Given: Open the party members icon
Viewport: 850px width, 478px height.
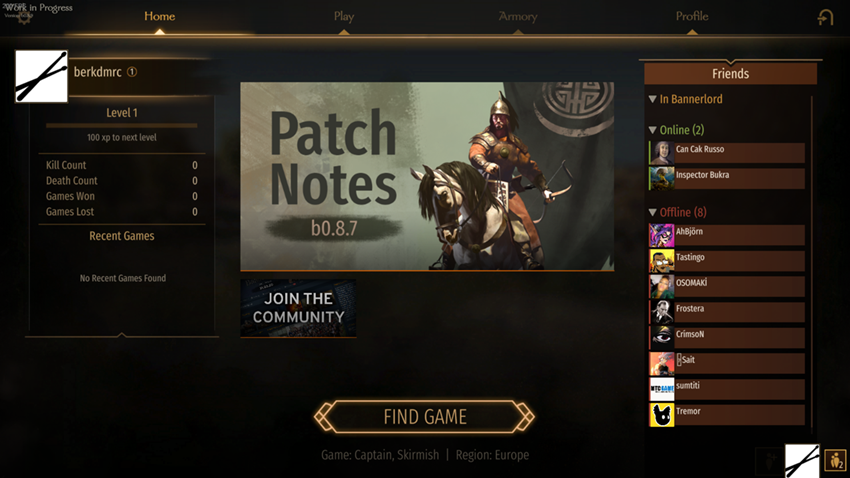Looking at the screenshot, I should click(x=835, y=461).
